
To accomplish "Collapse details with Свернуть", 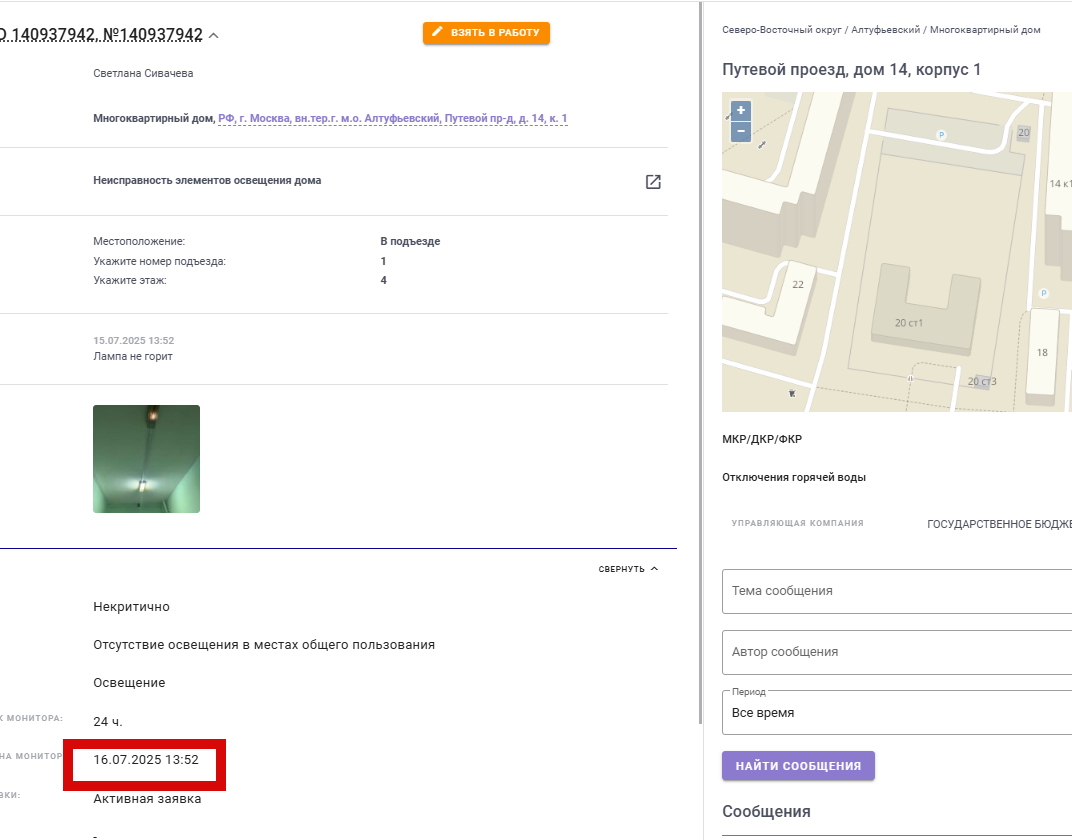I will click(x=628, y=569).
